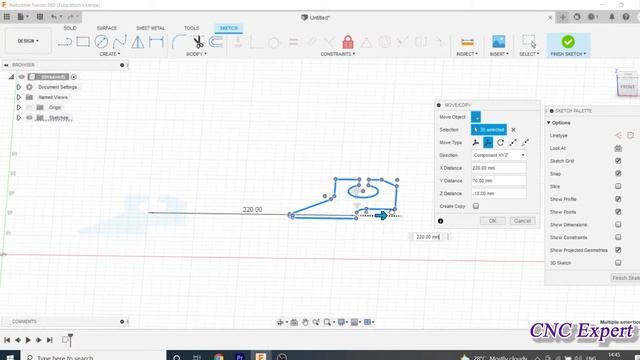Select the Mirror triangle tool
This screenshot has height=360, width=640.
[138, 42]
